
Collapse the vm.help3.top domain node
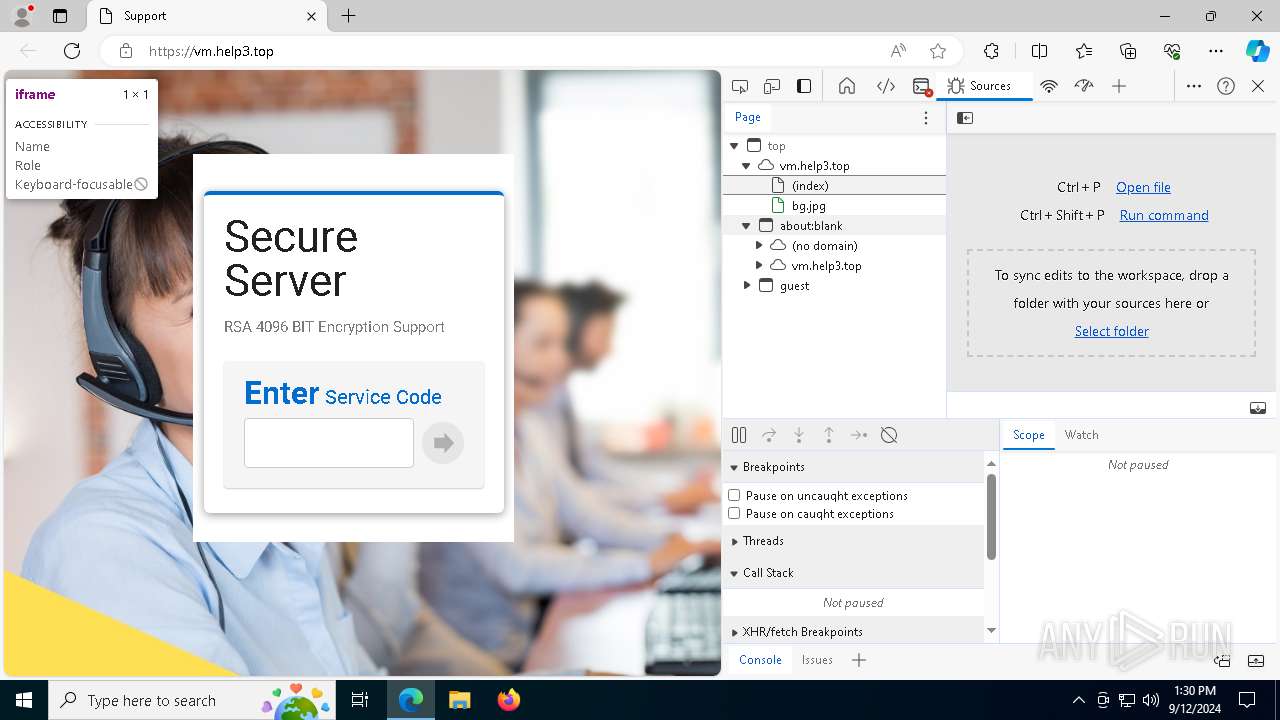pyautogui.click(x=746, y=166)
